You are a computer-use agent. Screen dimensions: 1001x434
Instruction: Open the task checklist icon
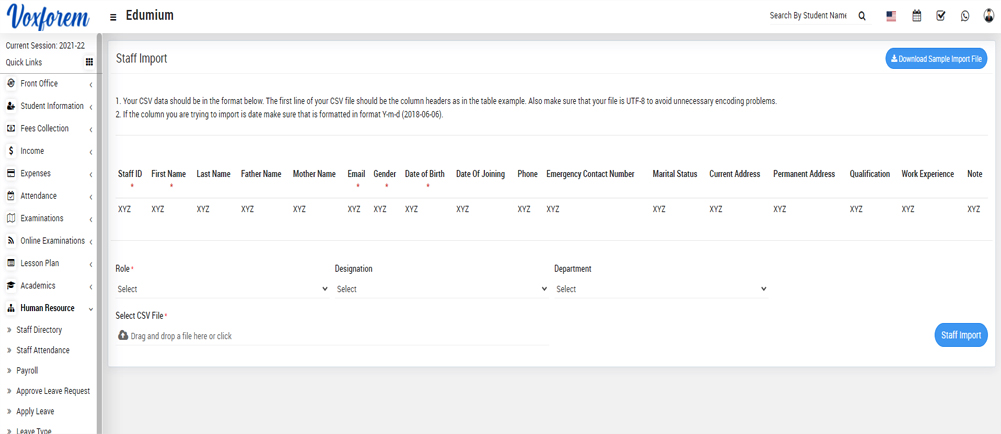click(x=940, y=16)
